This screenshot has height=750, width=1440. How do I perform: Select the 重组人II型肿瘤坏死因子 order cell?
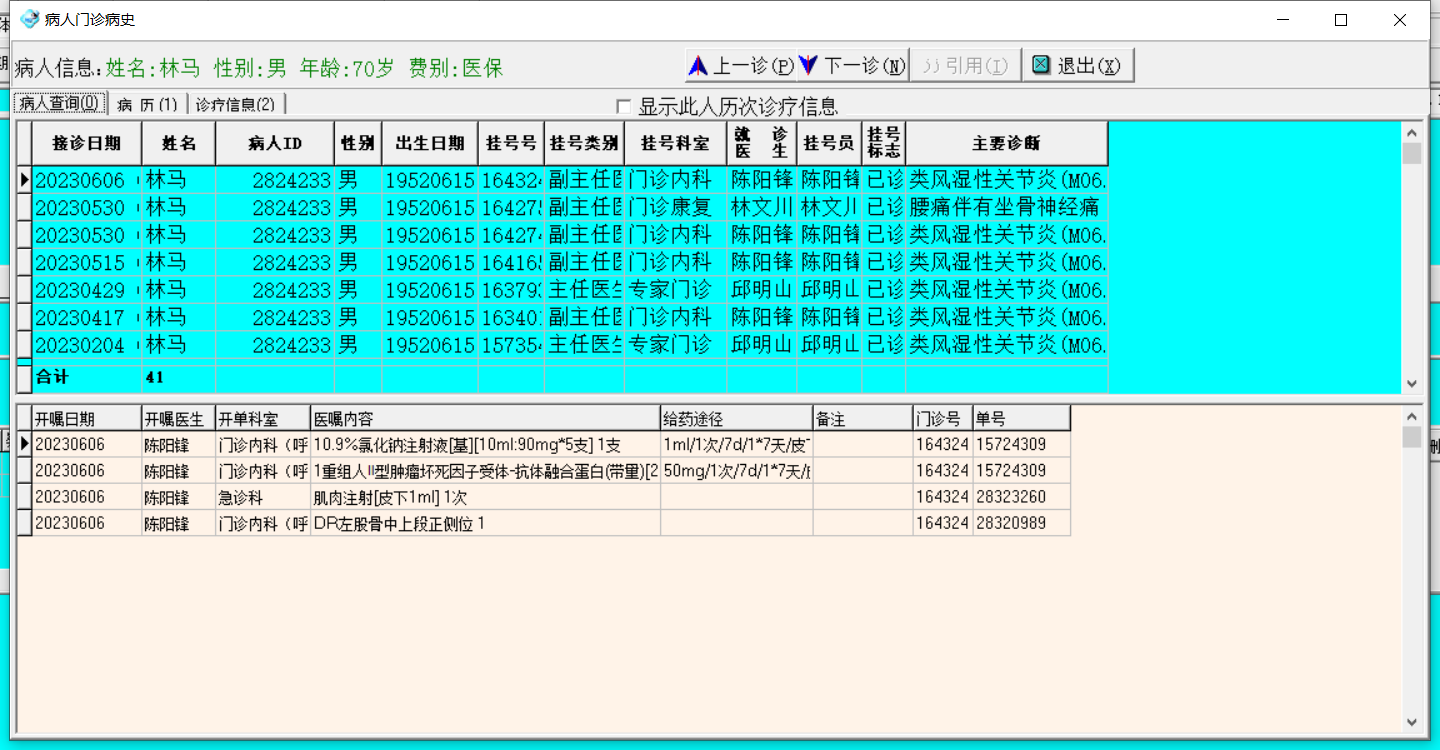click(x=486, y=471)
